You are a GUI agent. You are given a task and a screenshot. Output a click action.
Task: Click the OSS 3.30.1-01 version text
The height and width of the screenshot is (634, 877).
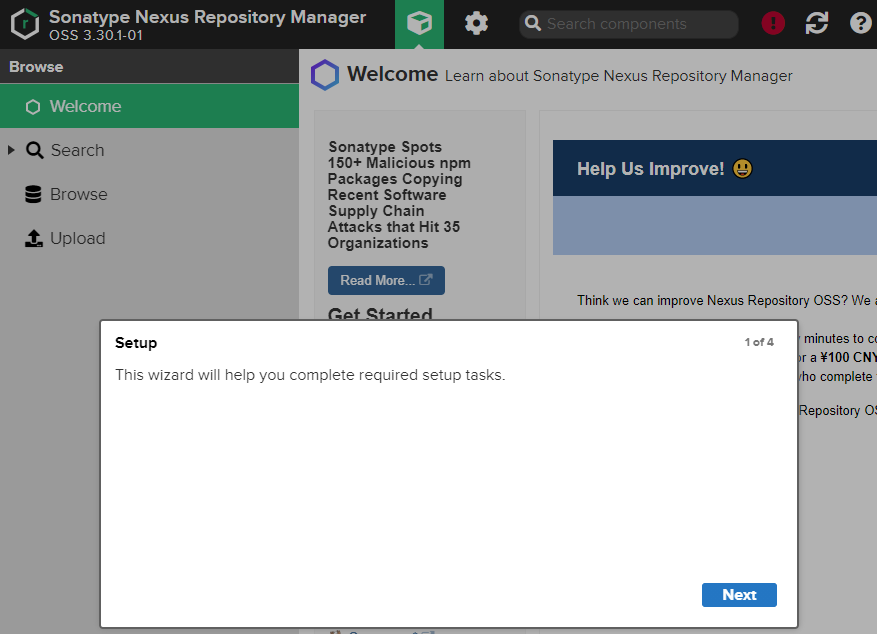(96, 35)
